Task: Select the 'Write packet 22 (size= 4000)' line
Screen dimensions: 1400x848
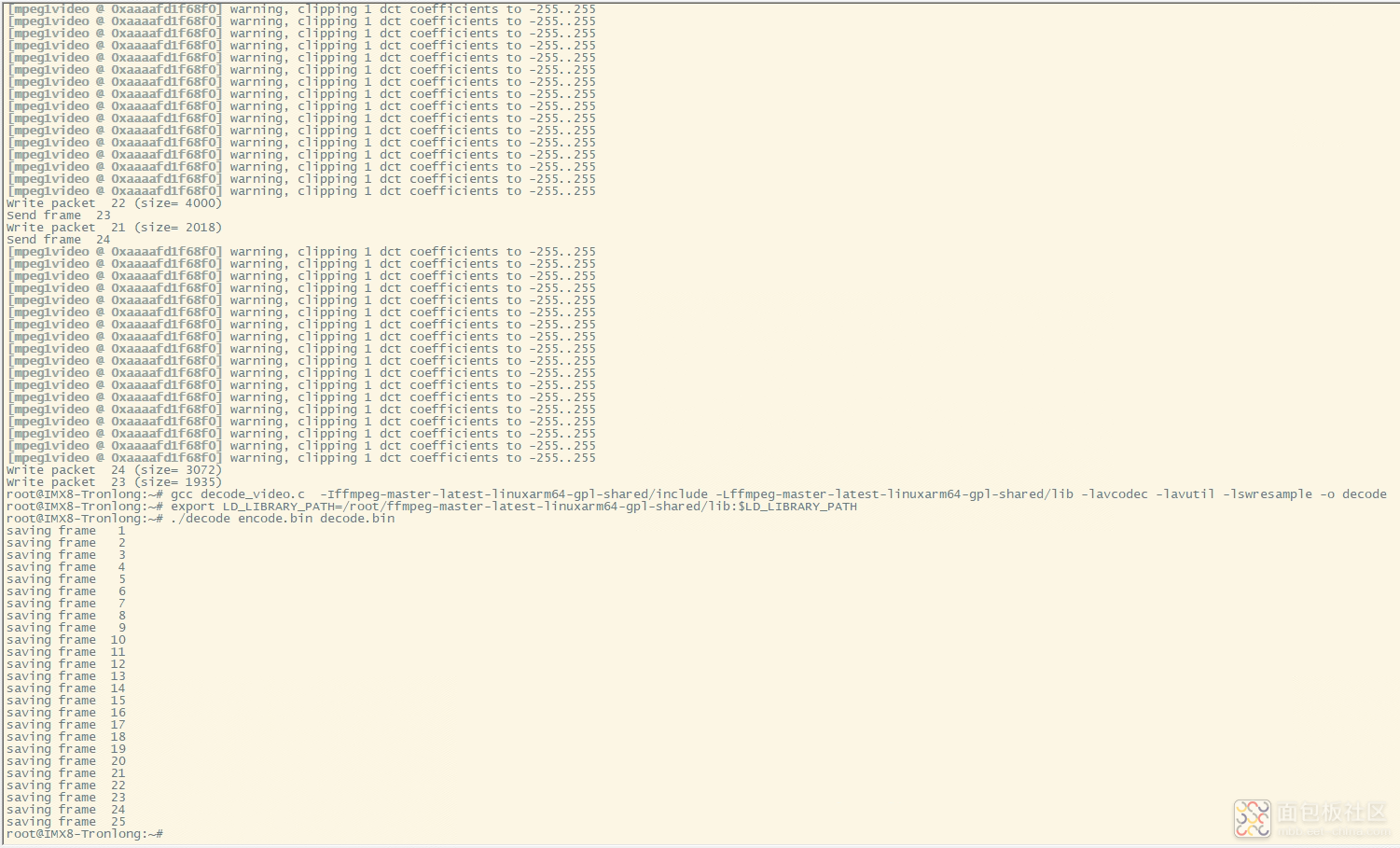Action: tap(114, 203)
